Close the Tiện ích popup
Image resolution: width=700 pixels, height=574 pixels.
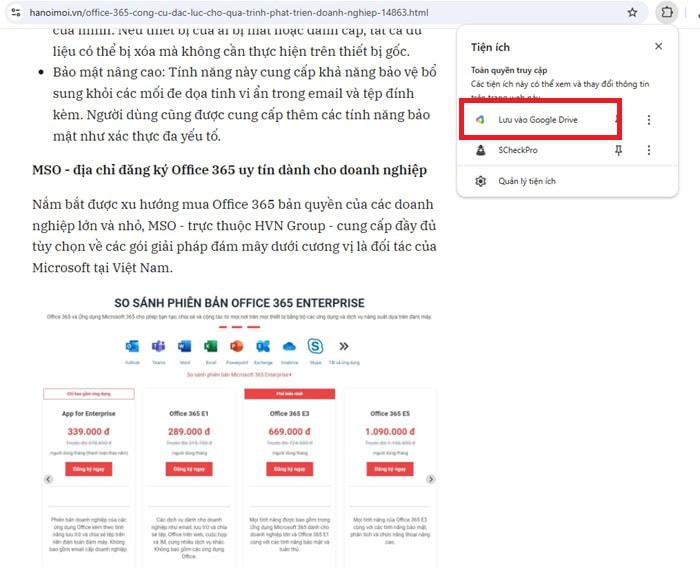click(658, 46)
